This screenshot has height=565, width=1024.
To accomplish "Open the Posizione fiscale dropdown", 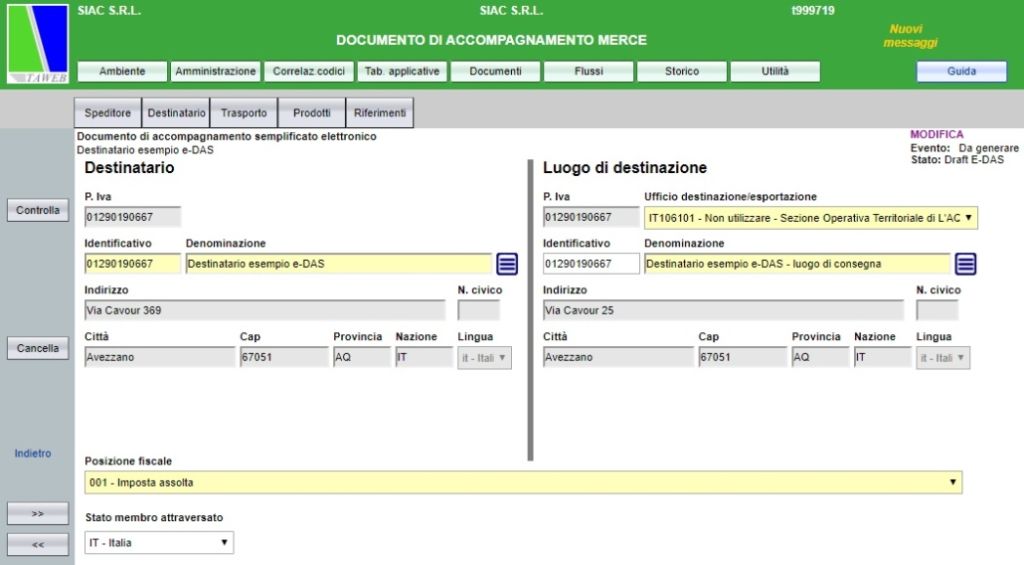I will 523,483.
